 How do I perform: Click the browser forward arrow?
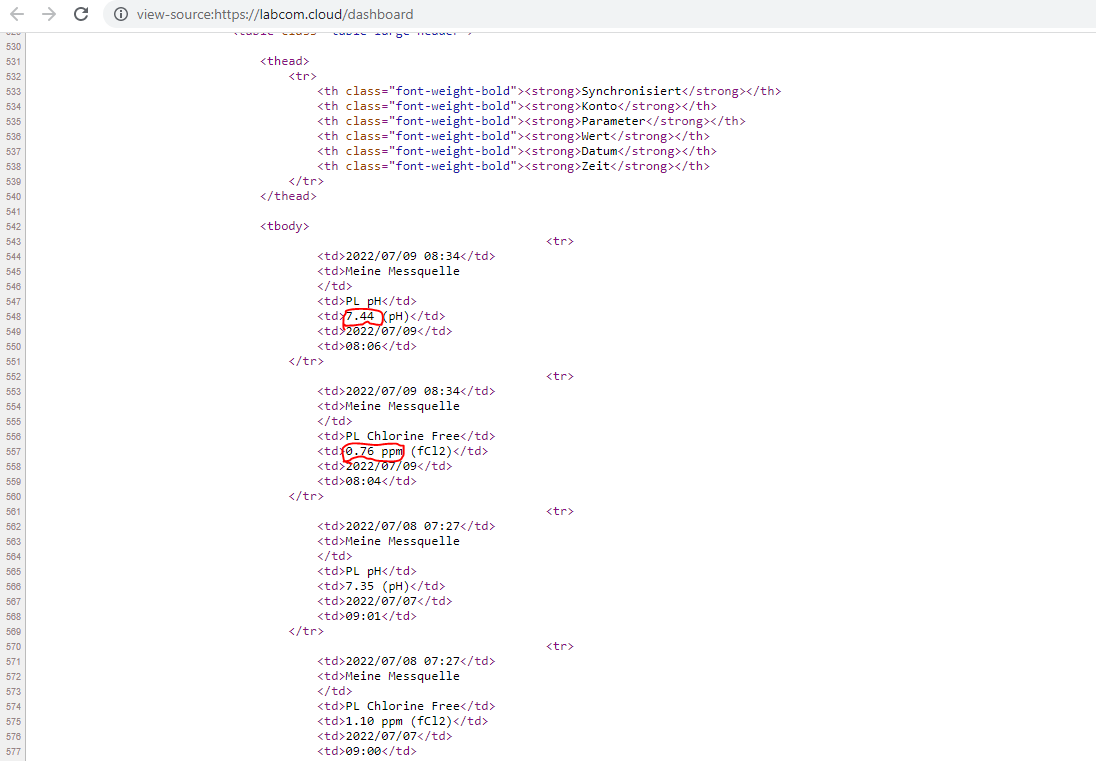tap(48, 14)
